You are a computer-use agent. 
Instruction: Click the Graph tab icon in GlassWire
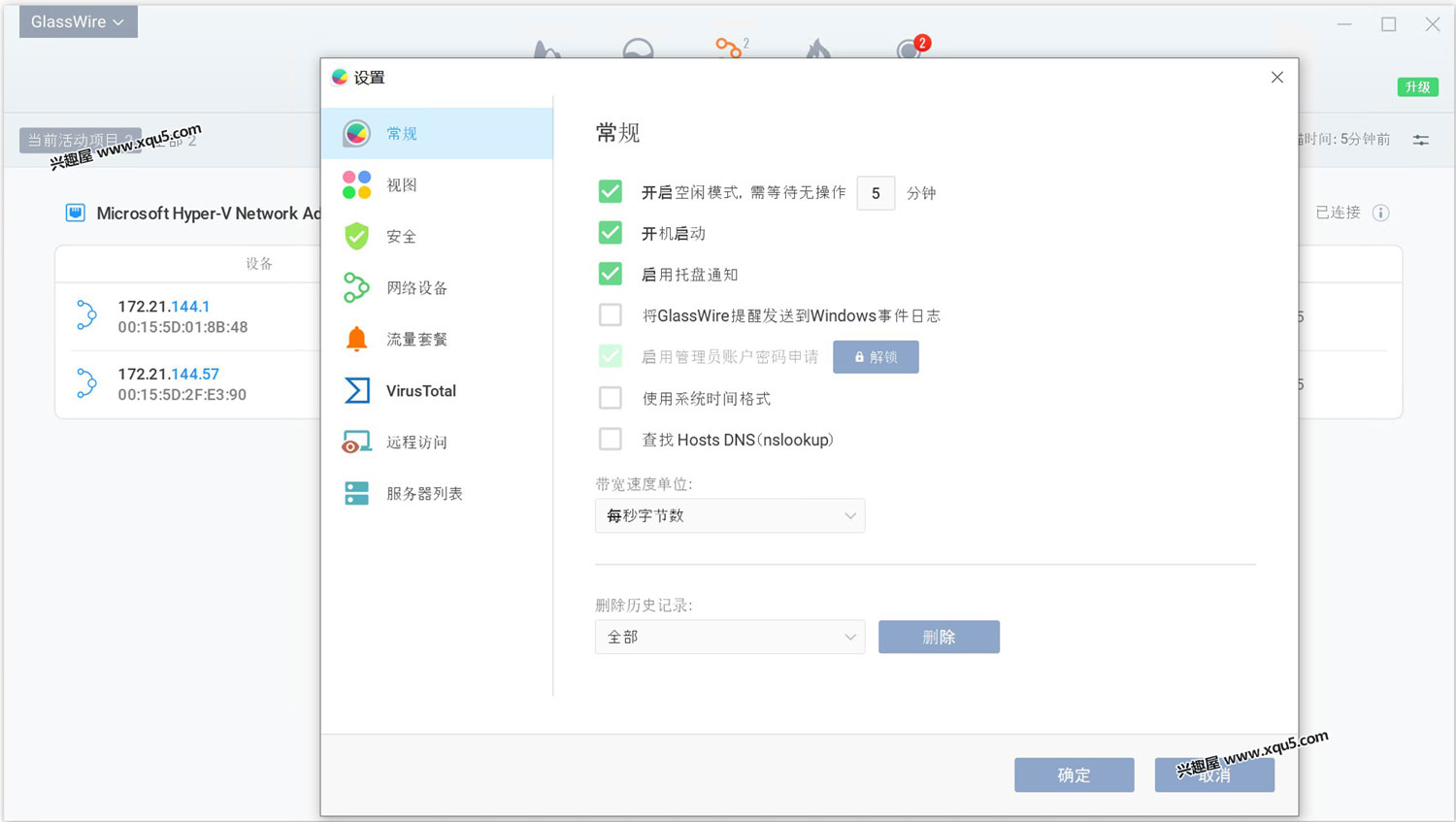[x=547, y=49]
